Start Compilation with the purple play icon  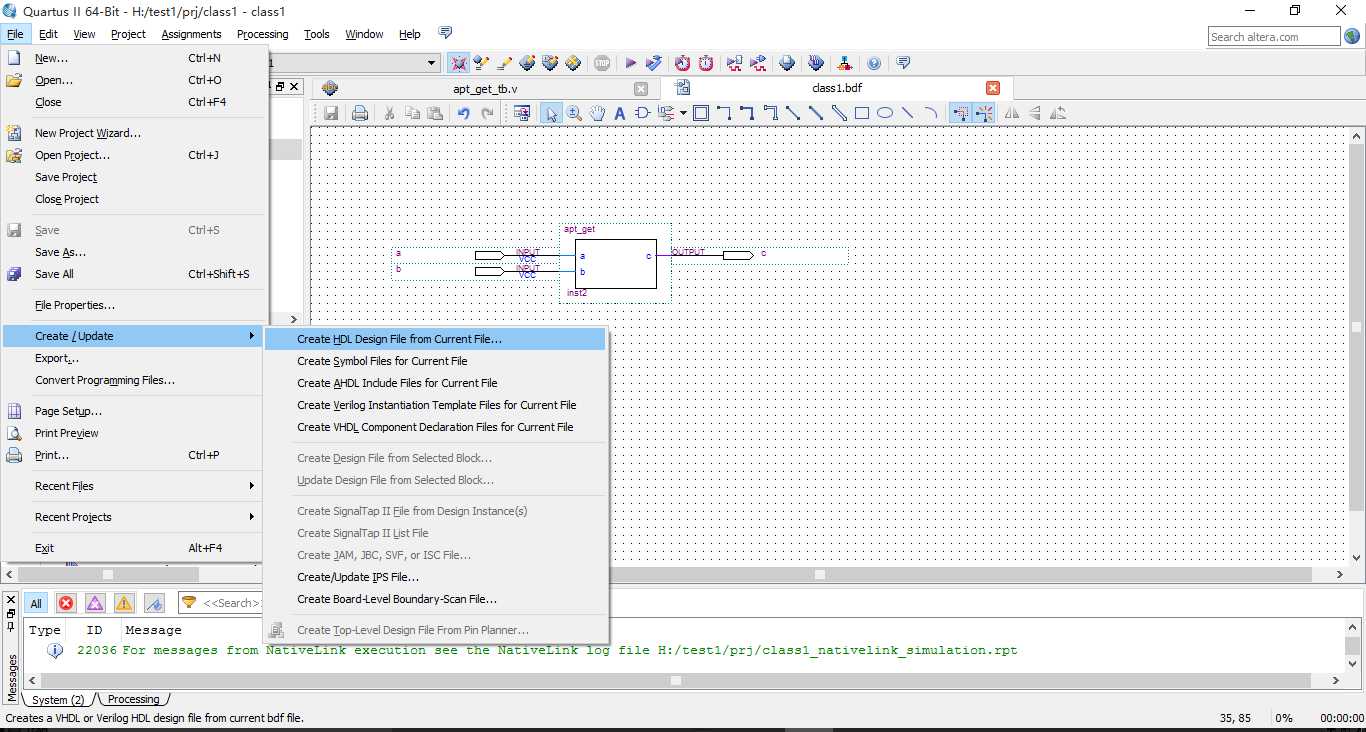point(631,63)
